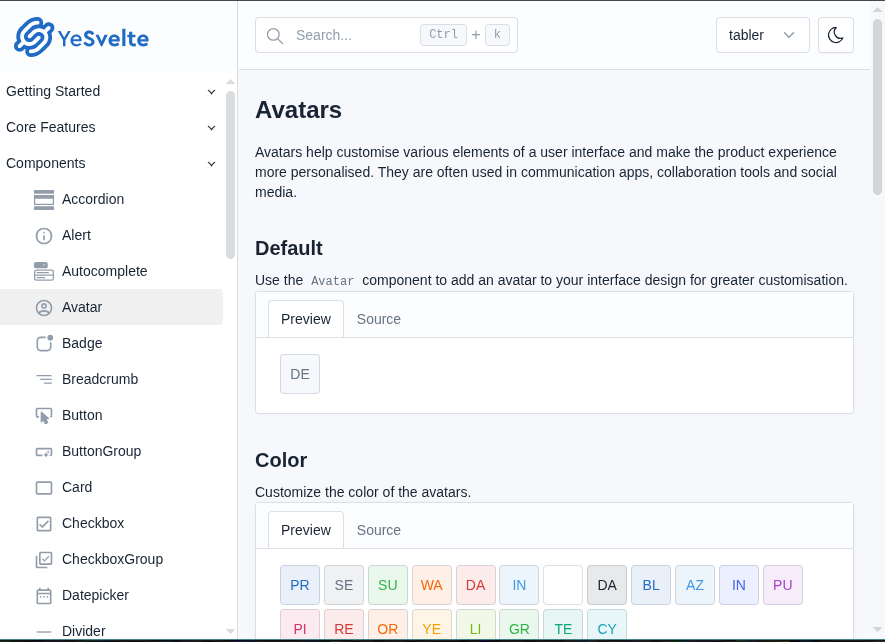Click the Card sidebar icon

[44, 488]
